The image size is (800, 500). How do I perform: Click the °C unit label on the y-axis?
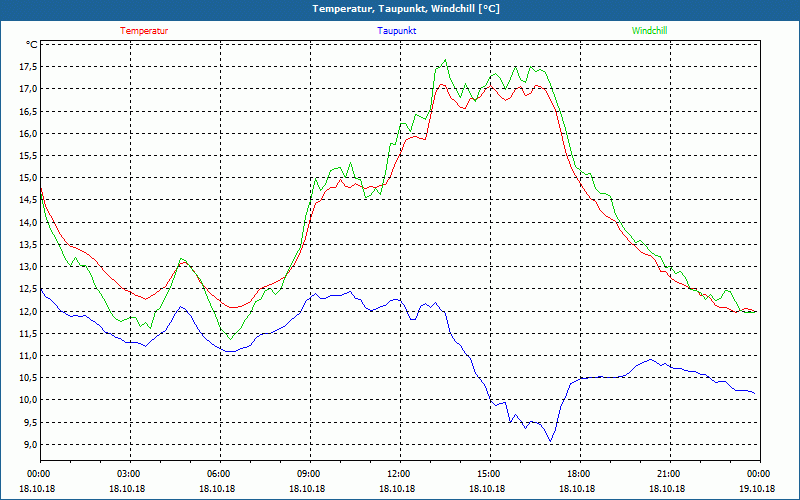[32, 44]
